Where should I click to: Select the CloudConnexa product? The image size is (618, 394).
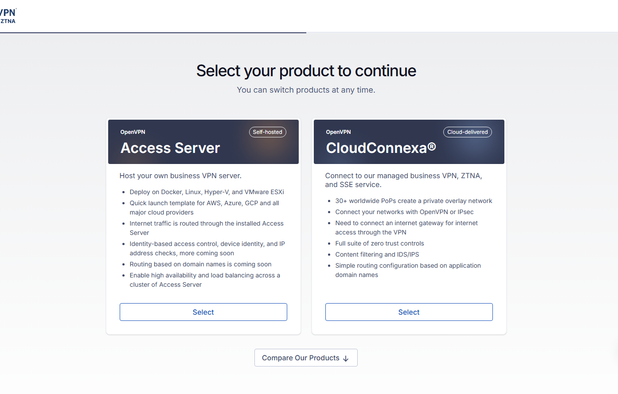coord(409,312)
